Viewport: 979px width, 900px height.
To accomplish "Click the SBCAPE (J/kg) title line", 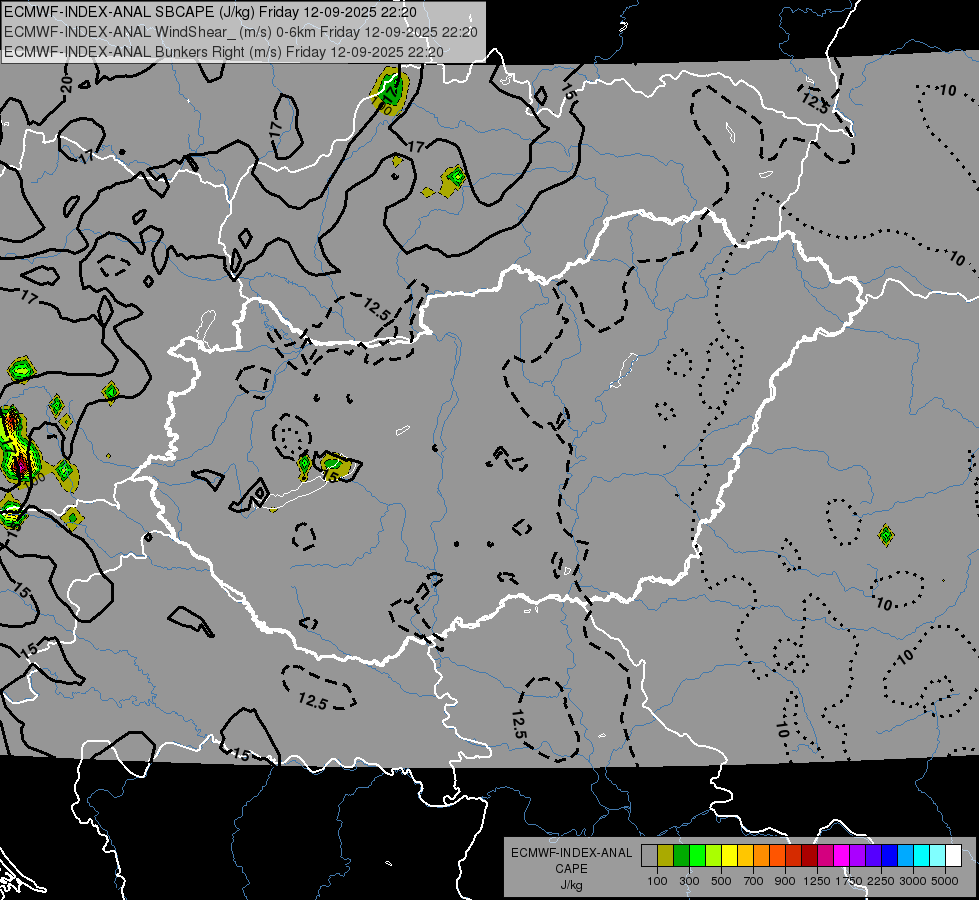I will (x=210, y=12).
